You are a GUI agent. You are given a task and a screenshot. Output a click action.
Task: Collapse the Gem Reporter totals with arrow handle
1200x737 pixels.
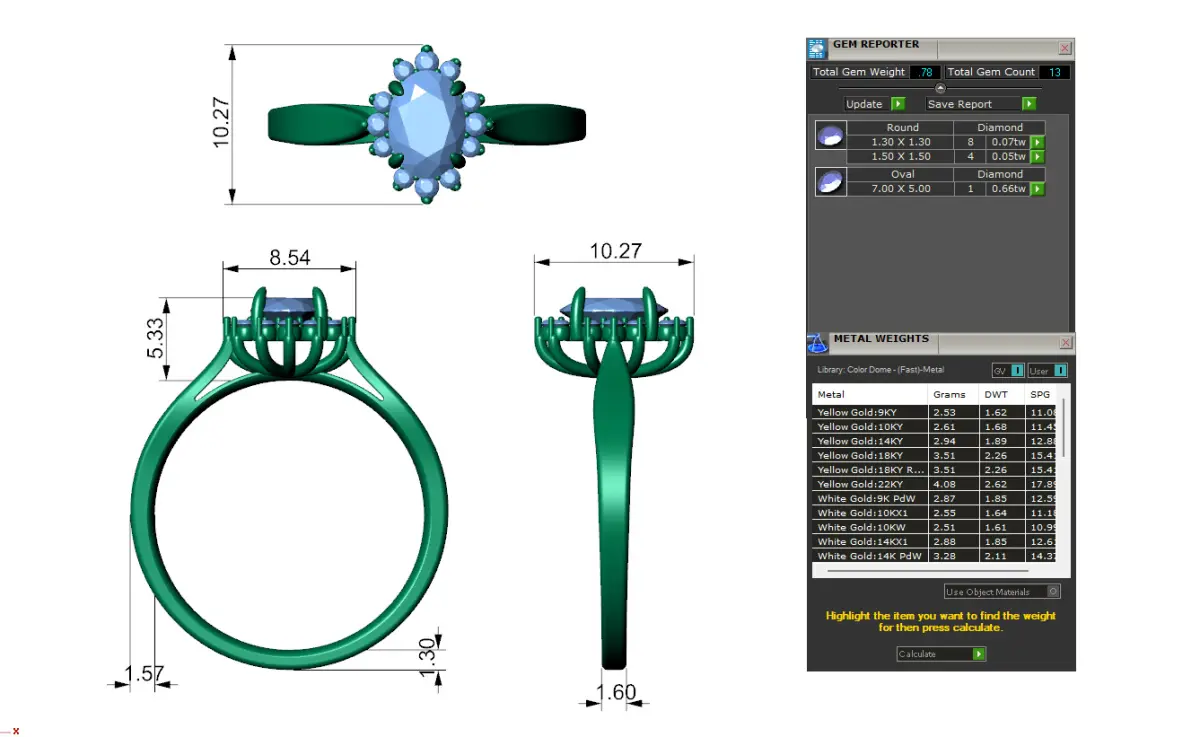pos(940,89)
